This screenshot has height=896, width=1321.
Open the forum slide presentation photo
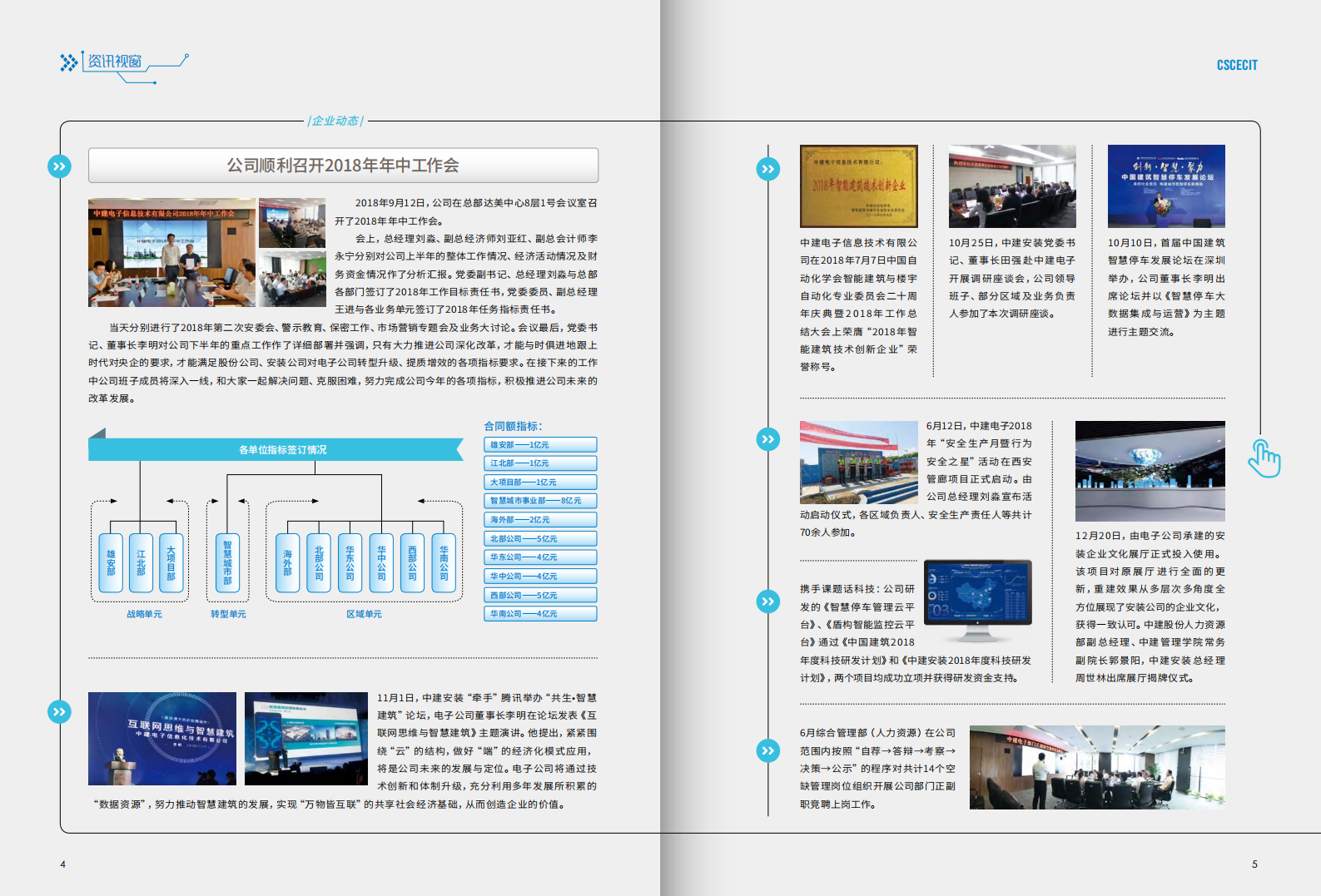click(x=306, y=739)
